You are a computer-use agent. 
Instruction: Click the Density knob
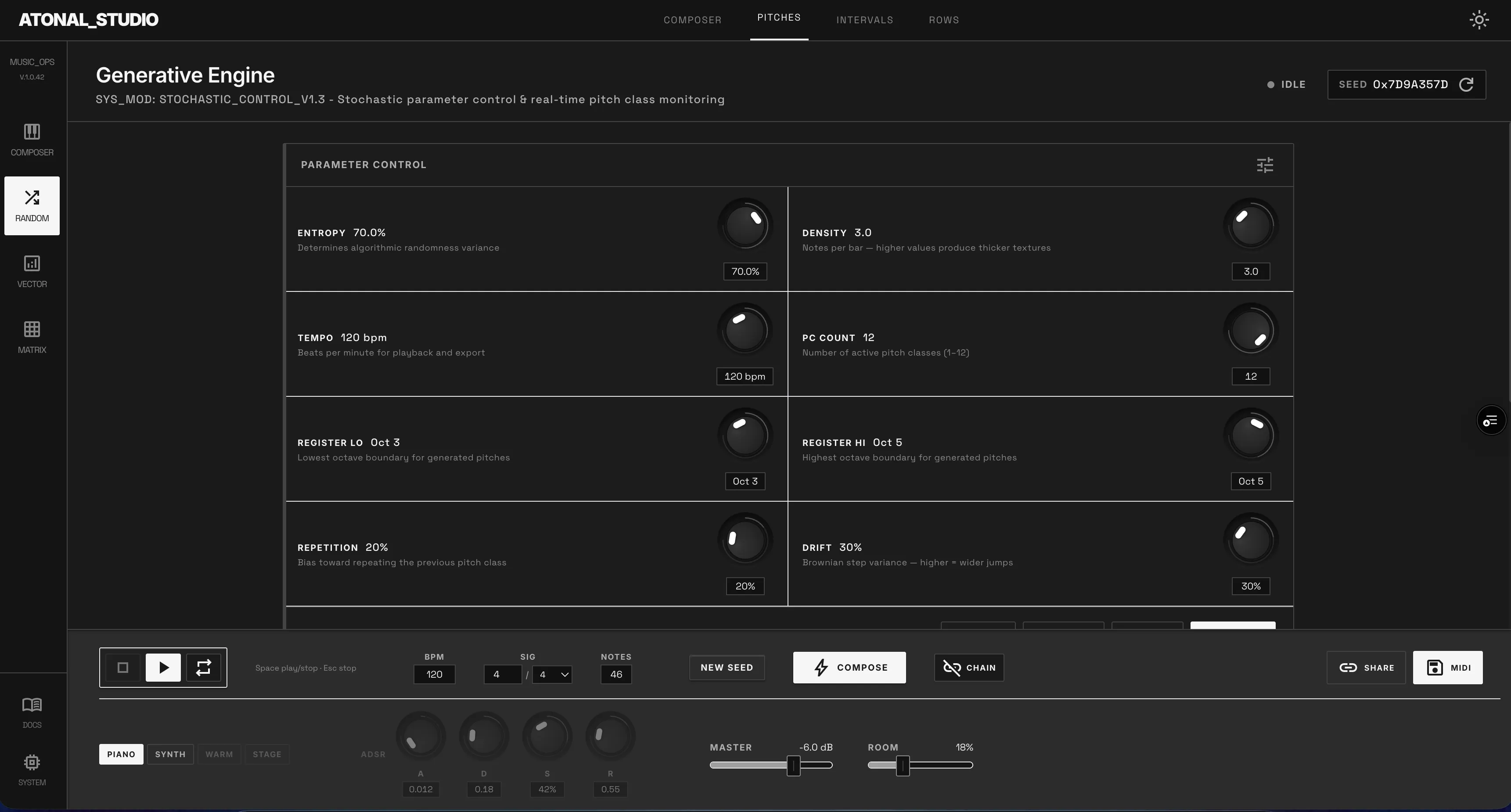coord(1251,225)
